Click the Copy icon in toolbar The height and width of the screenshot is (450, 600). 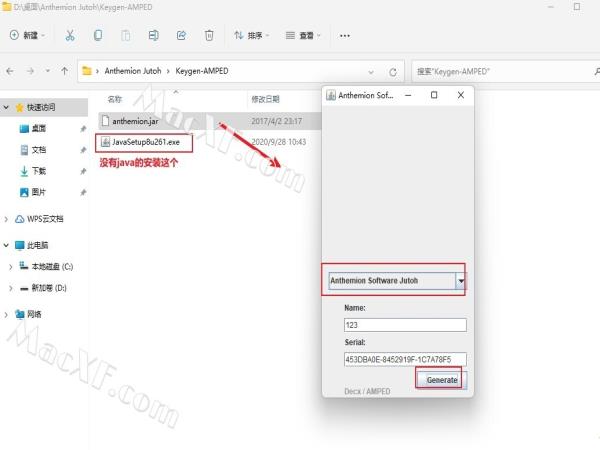[x=98, y=36]
